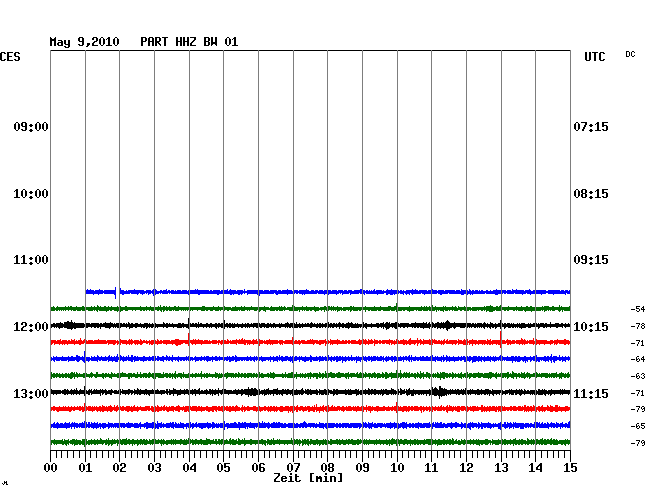This screenshot has height=494, width=650.
Task: Select the 13:00 local time label
Action: click(x=31, y=393)
